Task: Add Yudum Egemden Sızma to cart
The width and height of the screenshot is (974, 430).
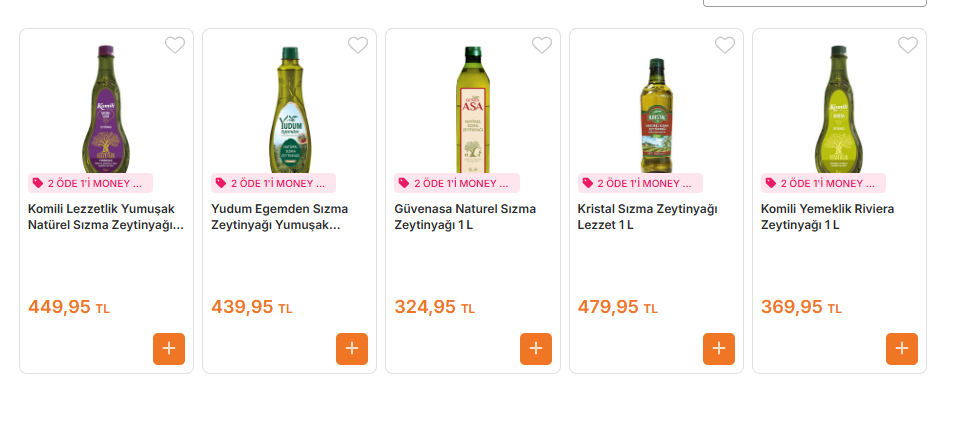Action: pos(352,349)
